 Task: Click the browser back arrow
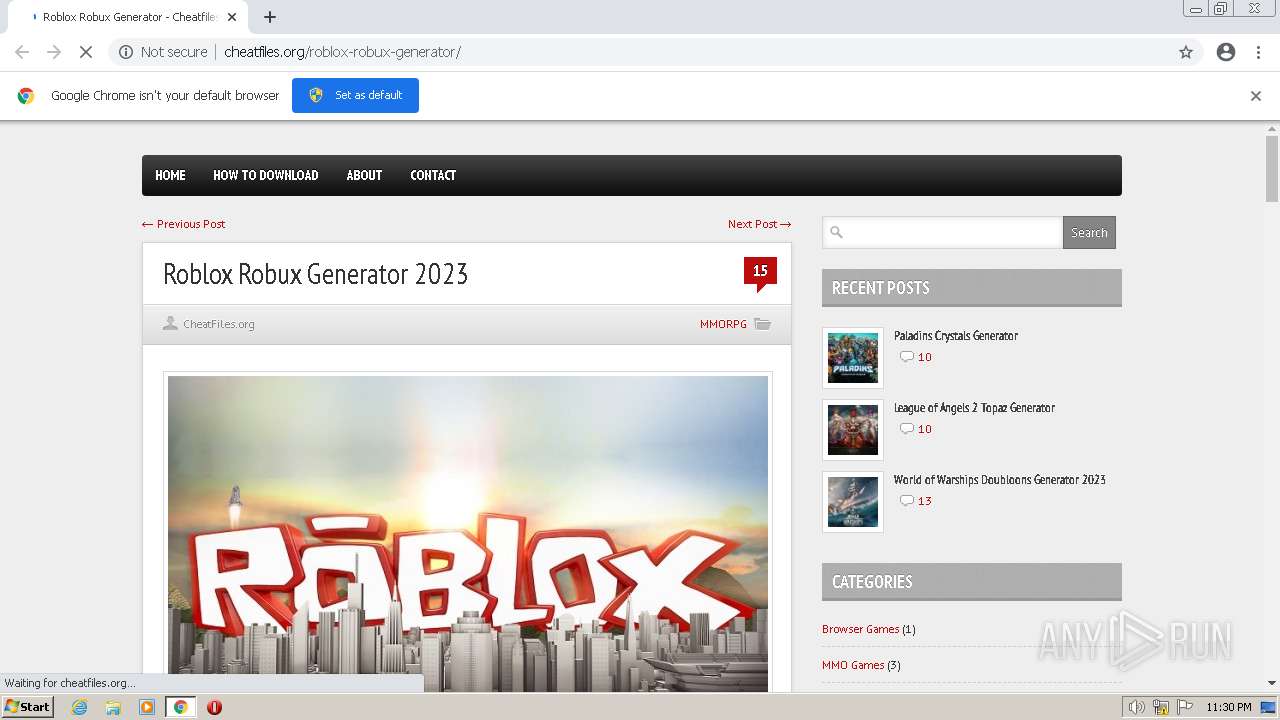[22, 52]
